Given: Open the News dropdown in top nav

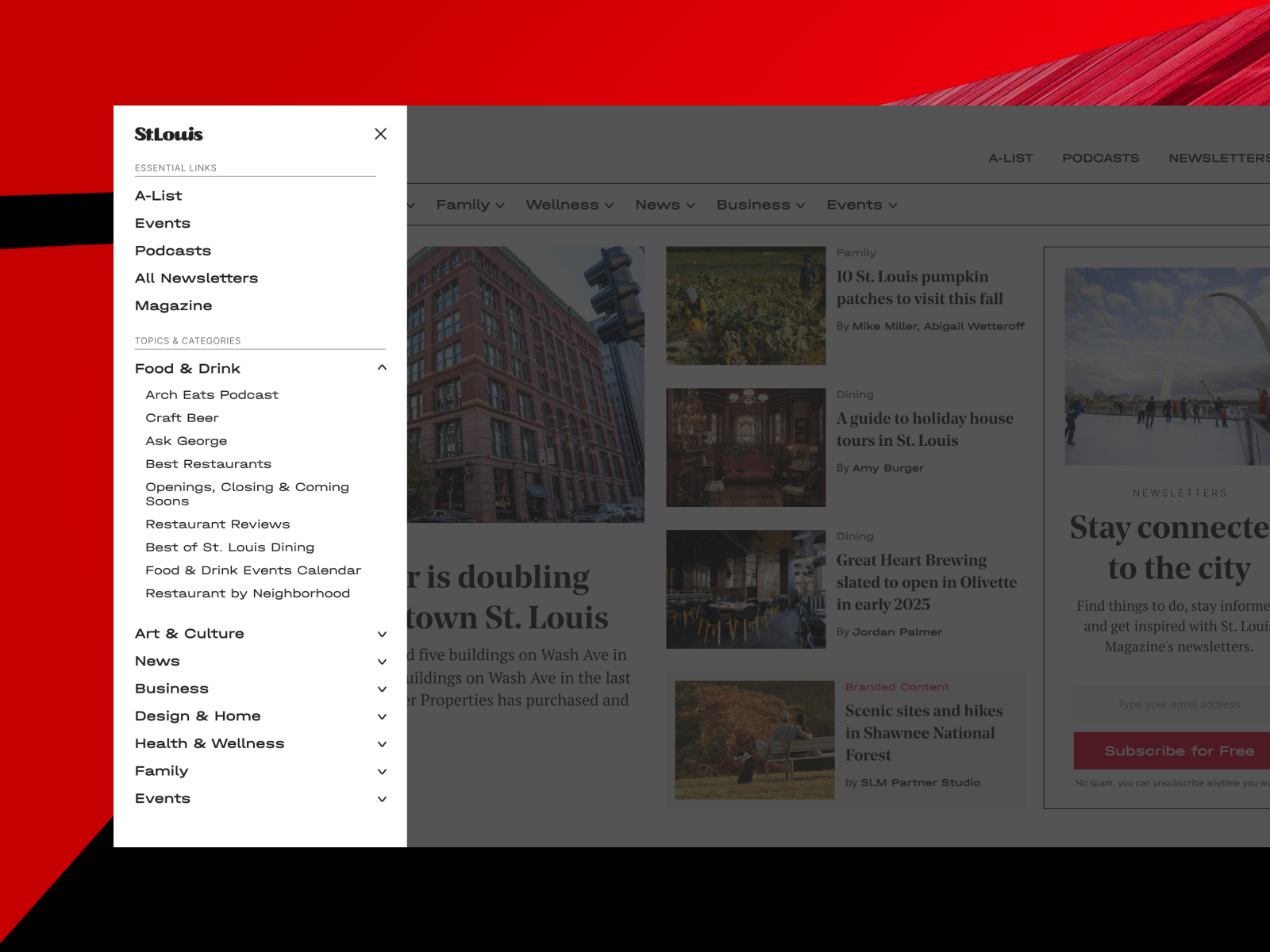Looking at the screenshot, I should (x=664, y=205).
